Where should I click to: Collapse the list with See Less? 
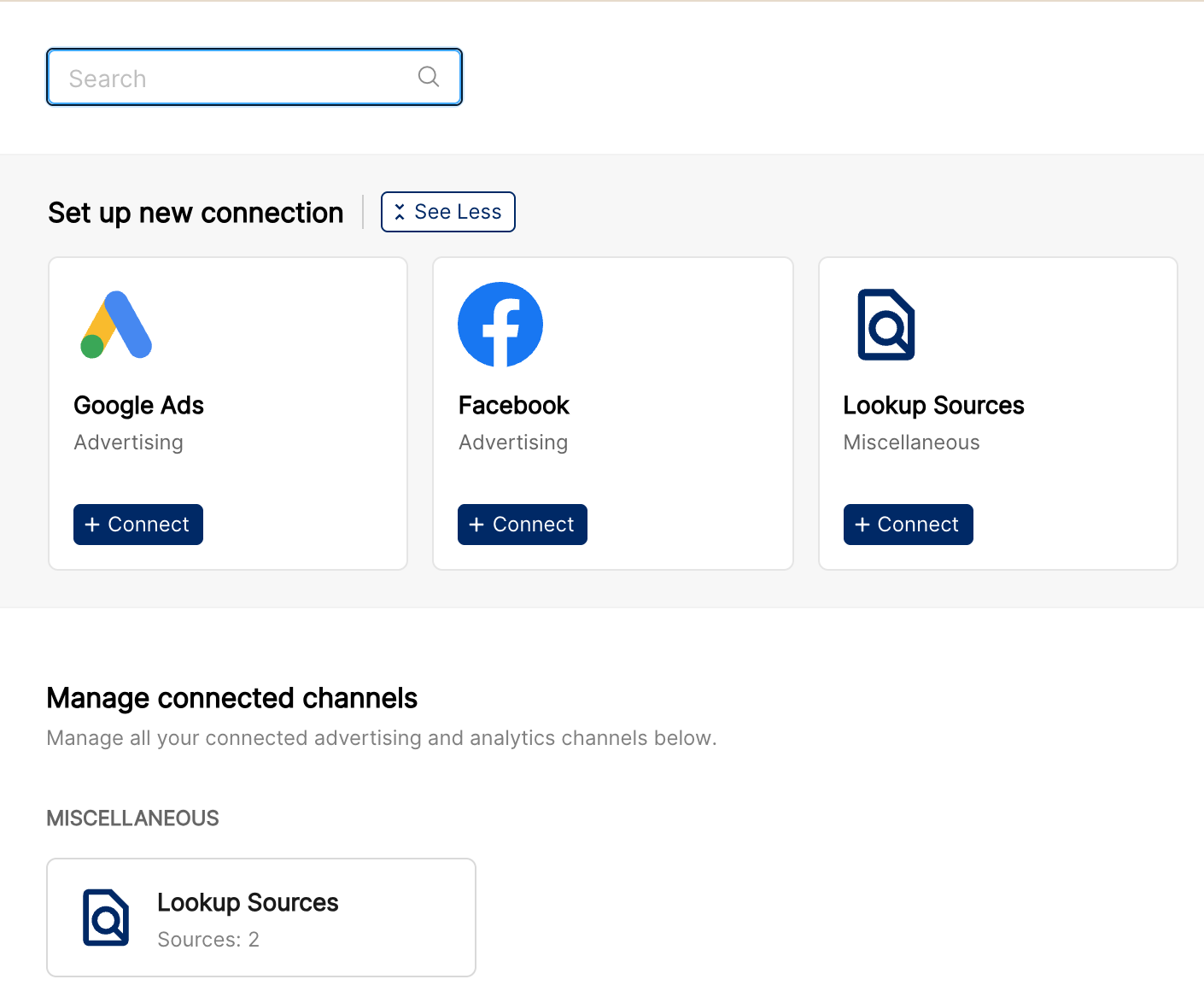pyautogui.click(x=448, y=212)
